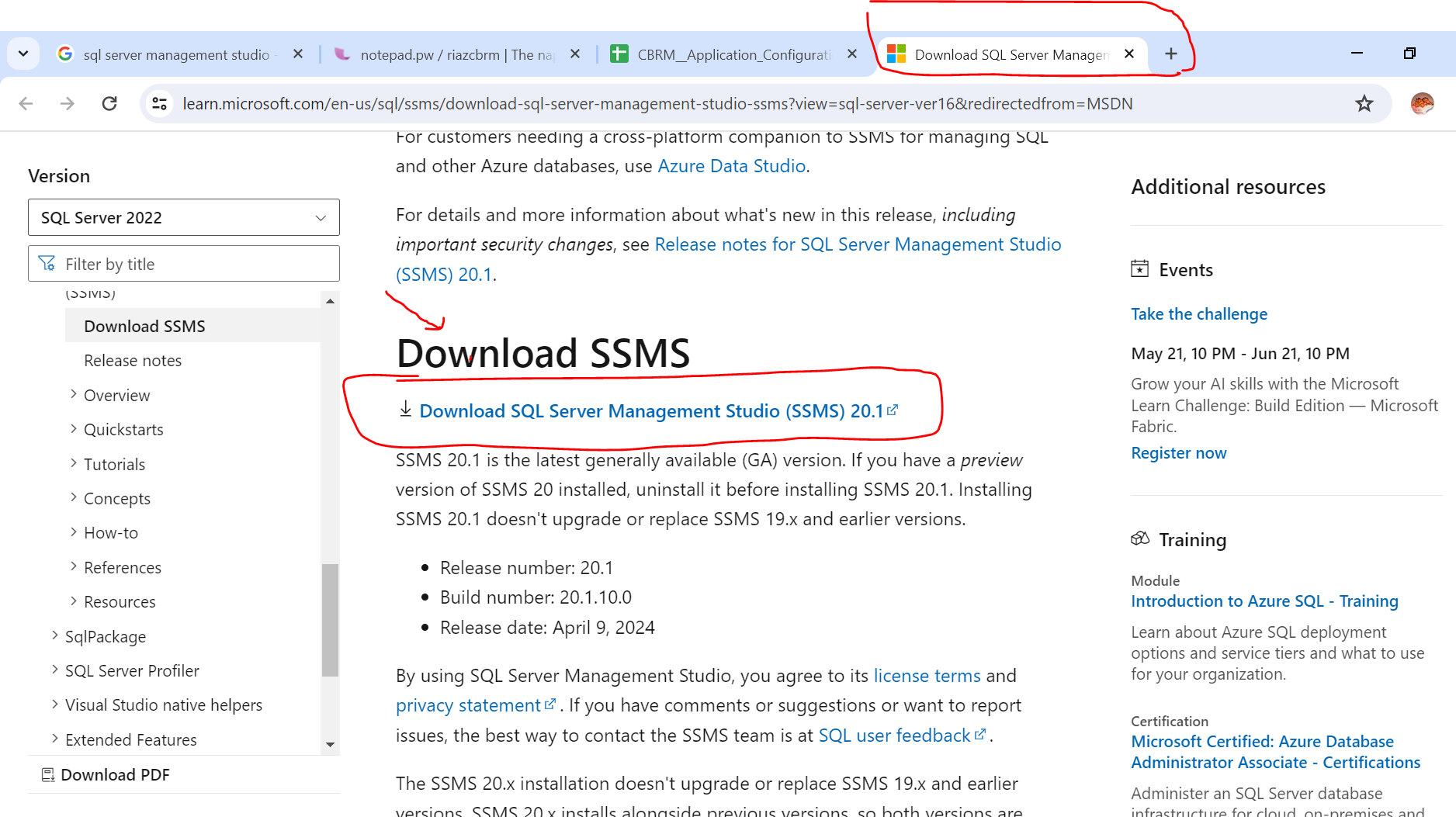Expand the Tutorials section
The width and height of the screenshot is (1456, 817).
(74, 463)
